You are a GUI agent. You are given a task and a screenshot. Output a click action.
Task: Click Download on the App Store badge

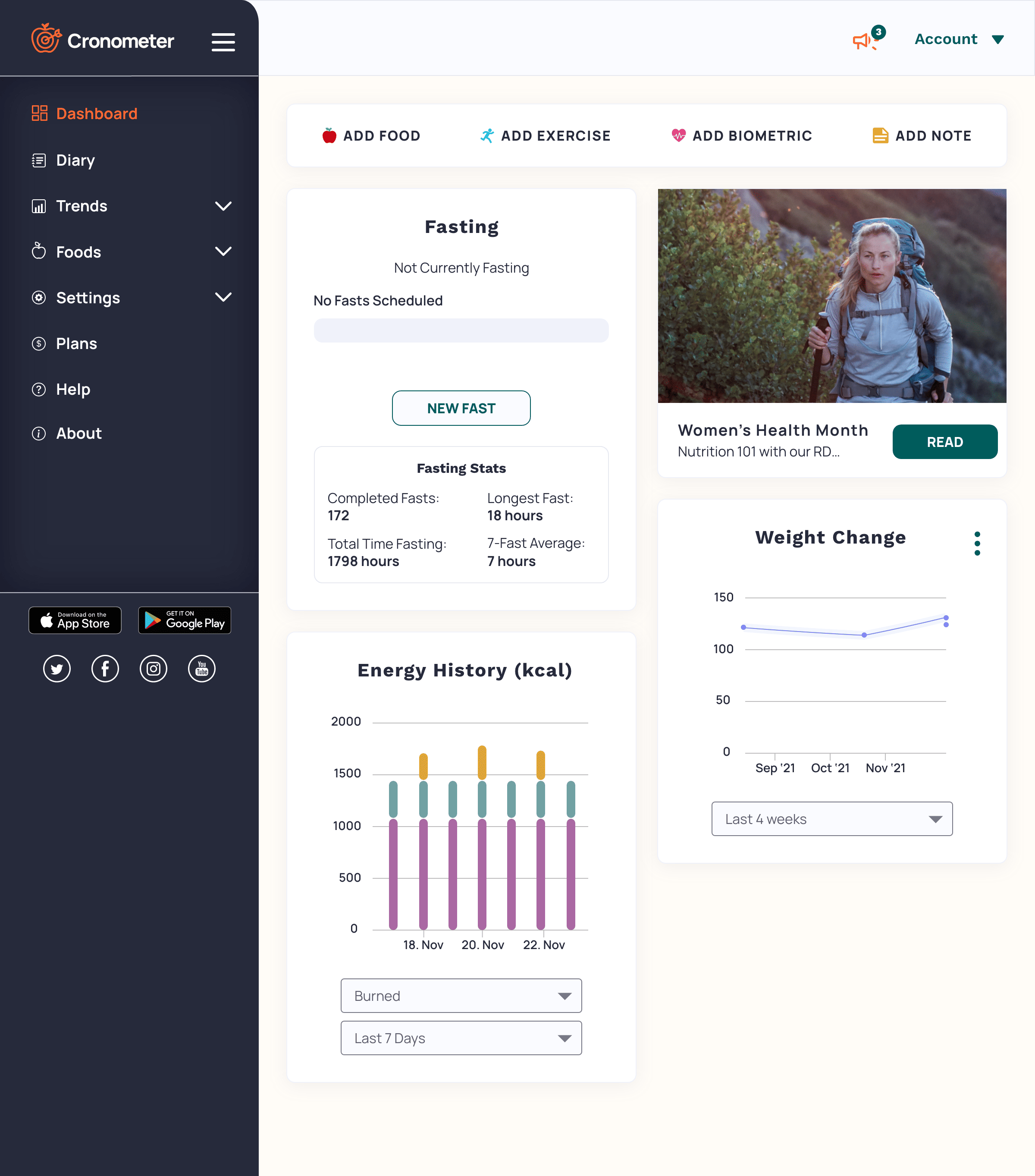point(75,620)
